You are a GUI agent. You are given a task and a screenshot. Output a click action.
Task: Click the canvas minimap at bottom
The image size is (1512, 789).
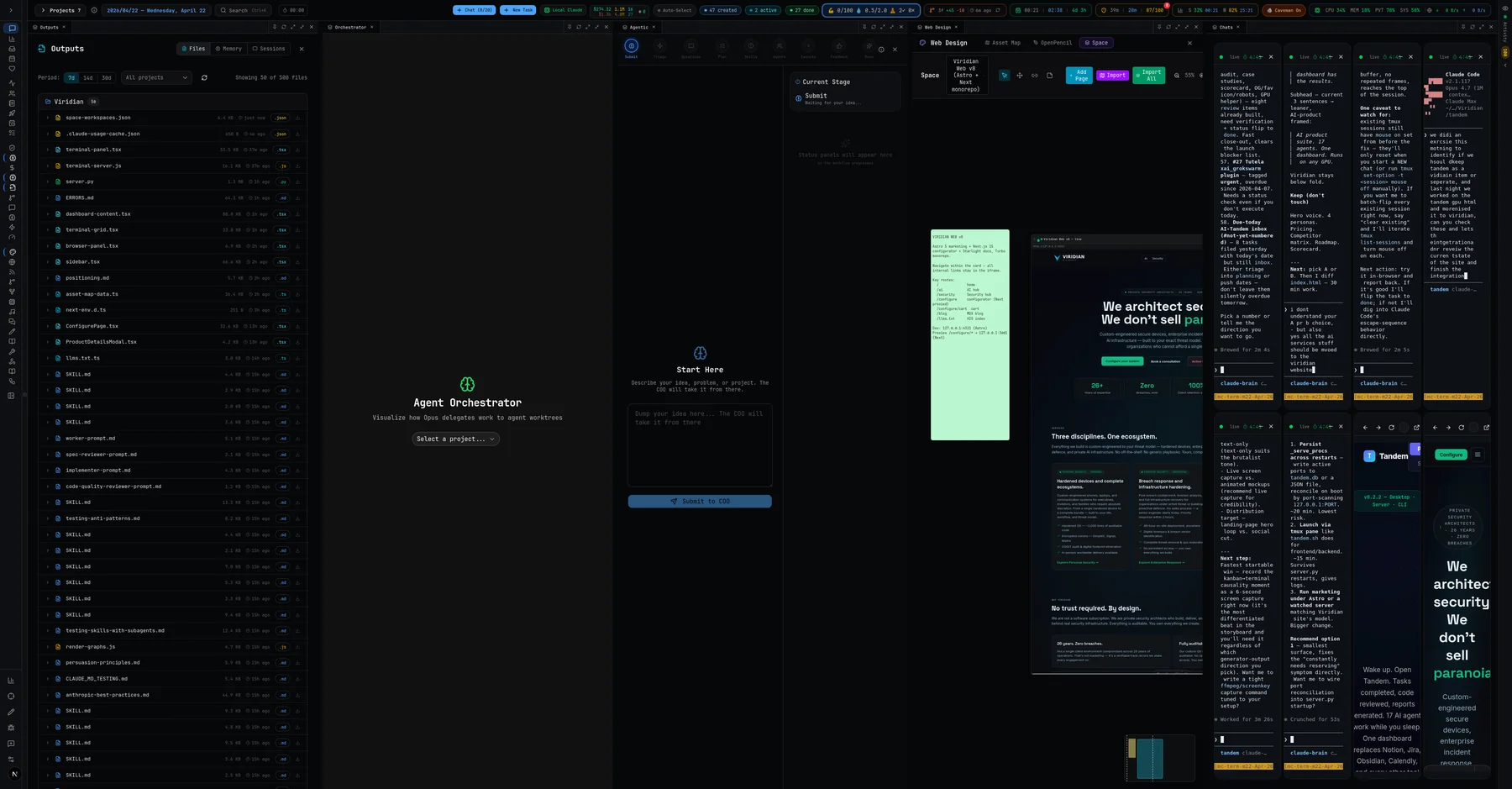pos(1161,758)
